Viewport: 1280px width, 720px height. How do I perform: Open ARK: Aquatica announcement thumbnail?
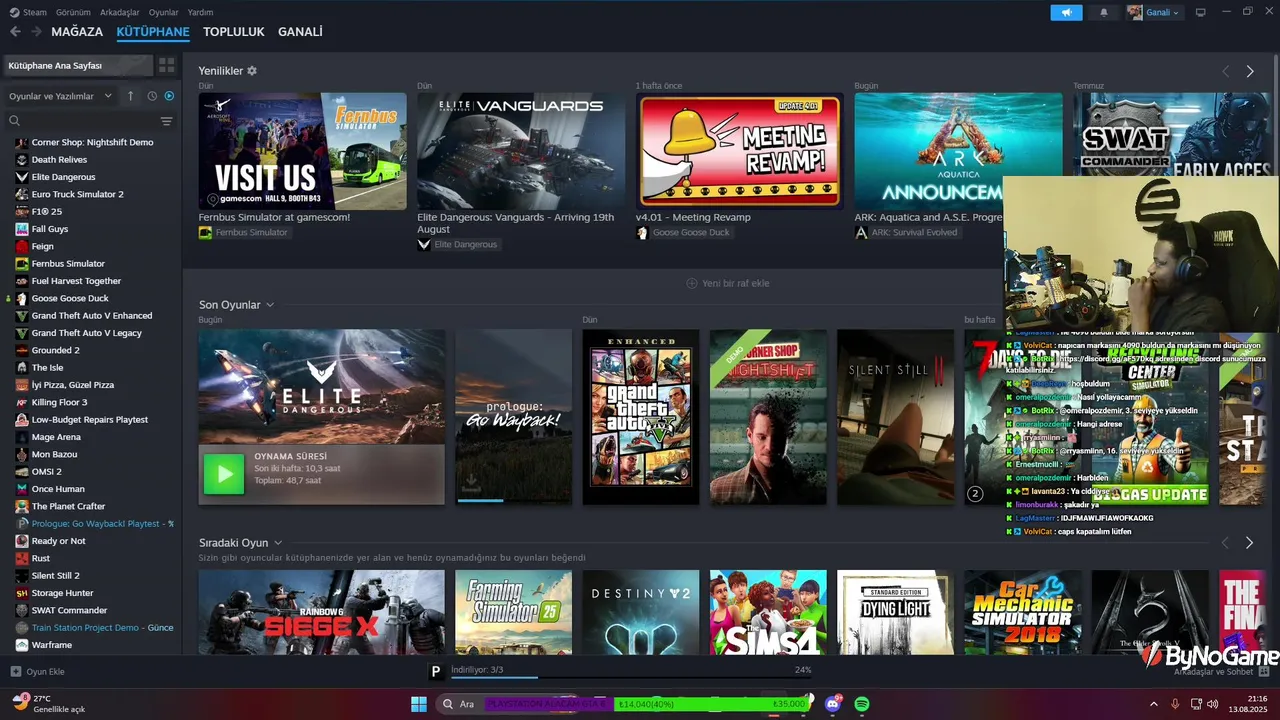pyautogui.click(x=958, y=151)
